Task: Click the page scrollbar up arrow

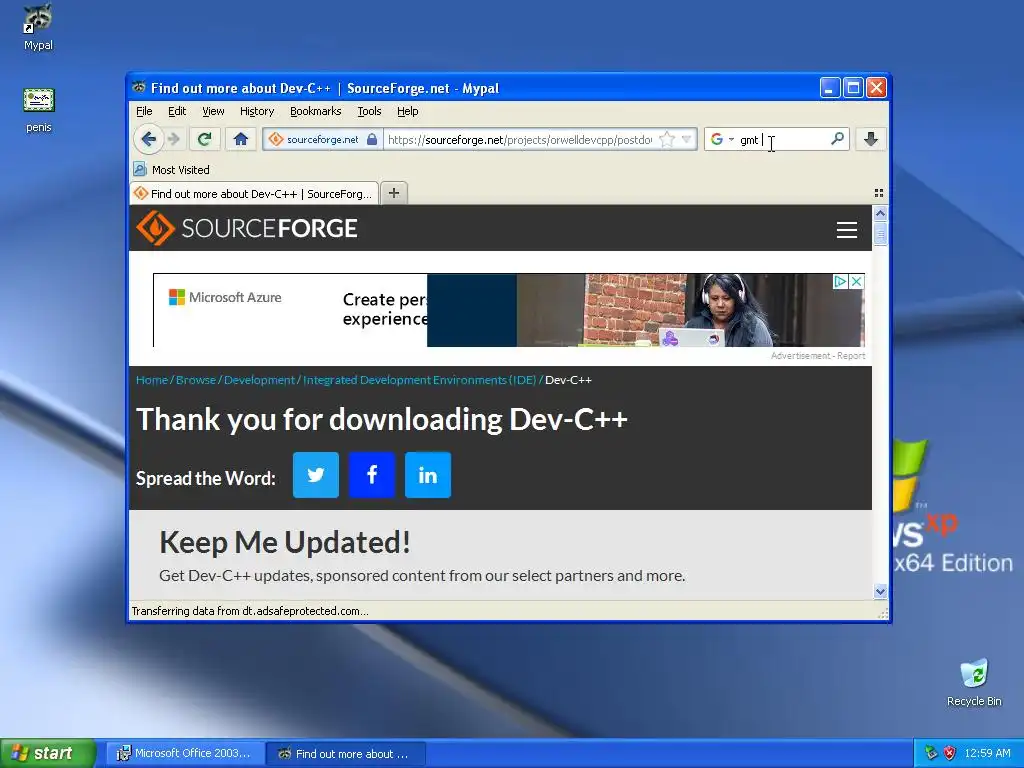Action: click(880, 214)
